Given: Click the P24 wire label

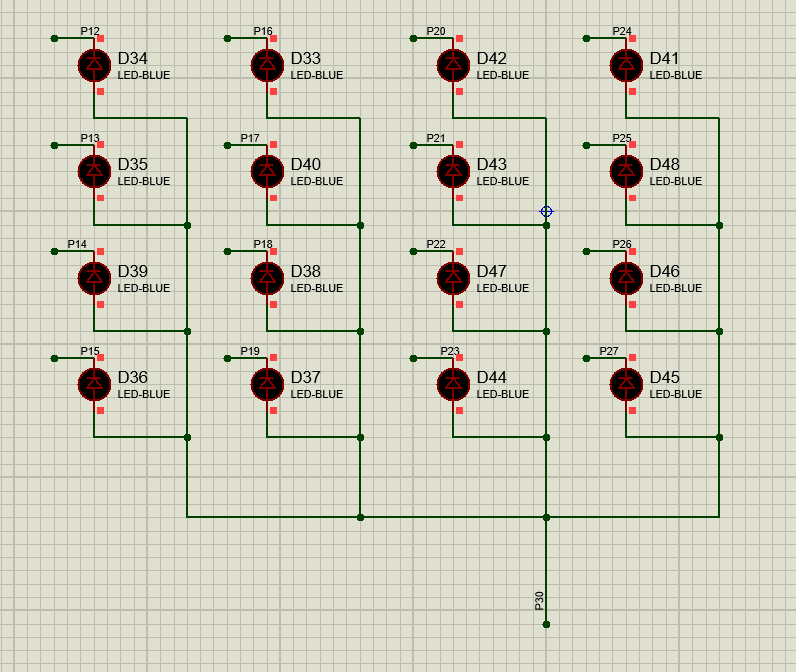Looking at the screenshot, I should pos(622,31).
